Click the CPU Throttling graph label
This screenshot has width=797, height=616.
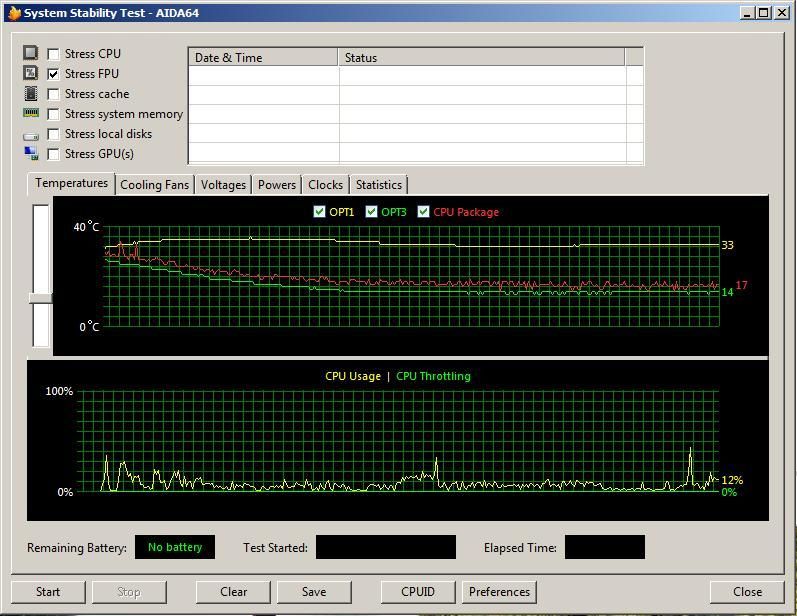point(434,376)
